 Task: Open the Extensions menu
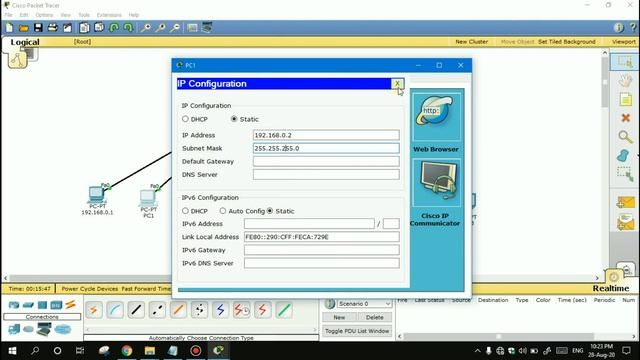(109, 15)
